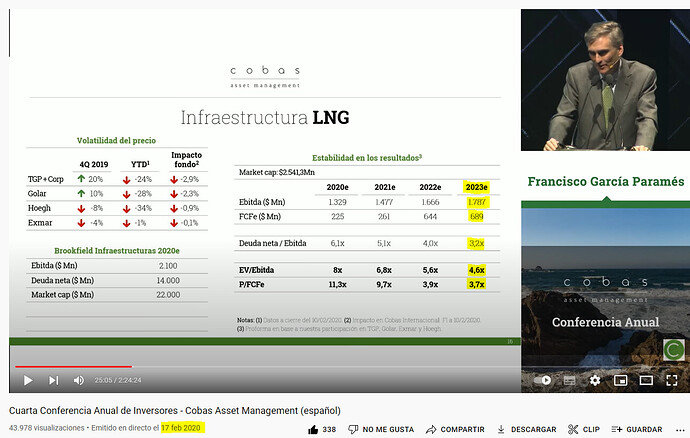Viewport: 690px width, 438px height.
Task: Toggle the autoplay switch
Action: (543, 380)
